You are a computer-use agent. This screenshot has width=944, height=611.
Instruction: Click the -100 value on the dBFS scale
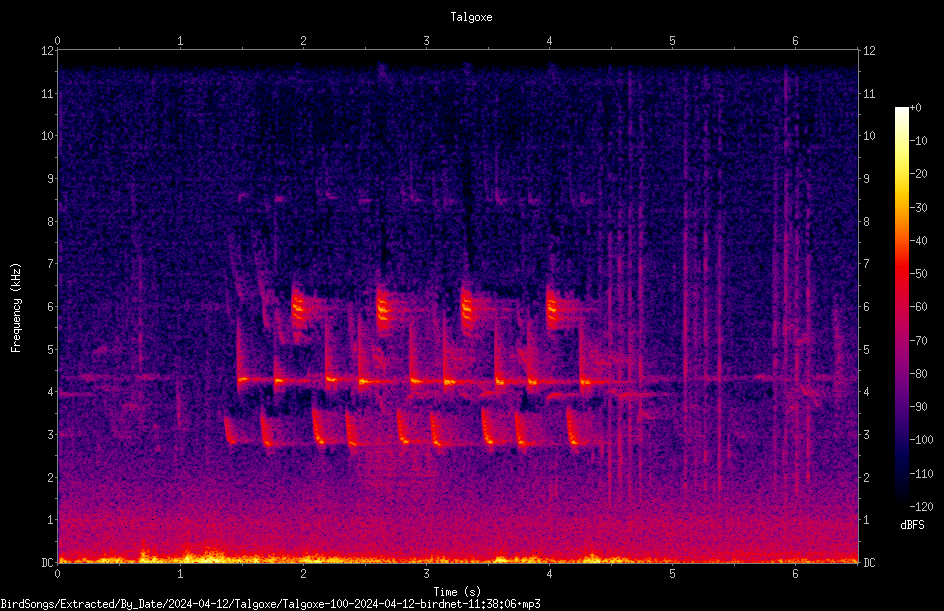tap(921, 439)
